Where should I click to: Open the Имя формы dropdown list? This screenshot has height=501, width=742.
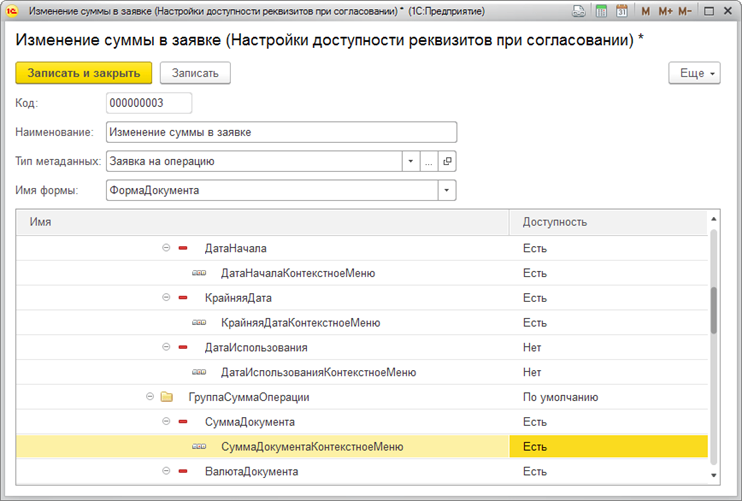point(447,190)
